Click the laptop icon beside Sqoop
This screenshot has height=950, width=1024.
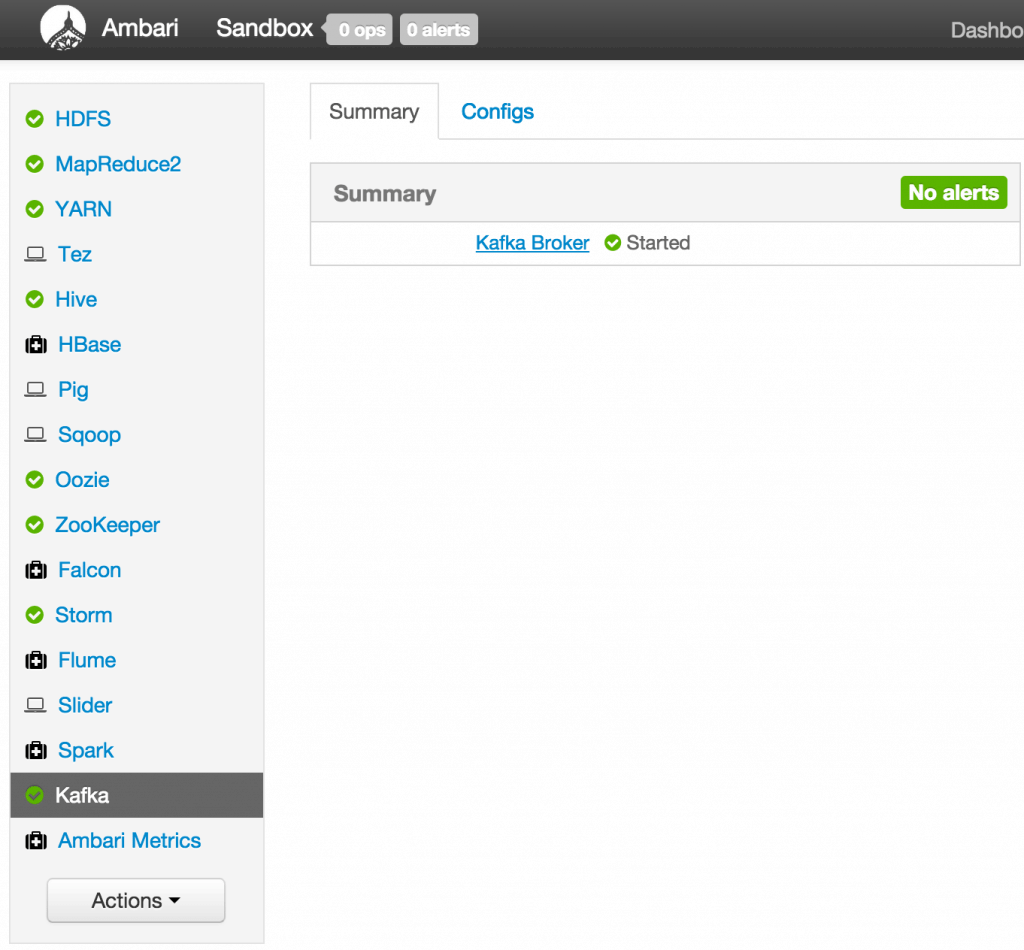tap(35, 435)
